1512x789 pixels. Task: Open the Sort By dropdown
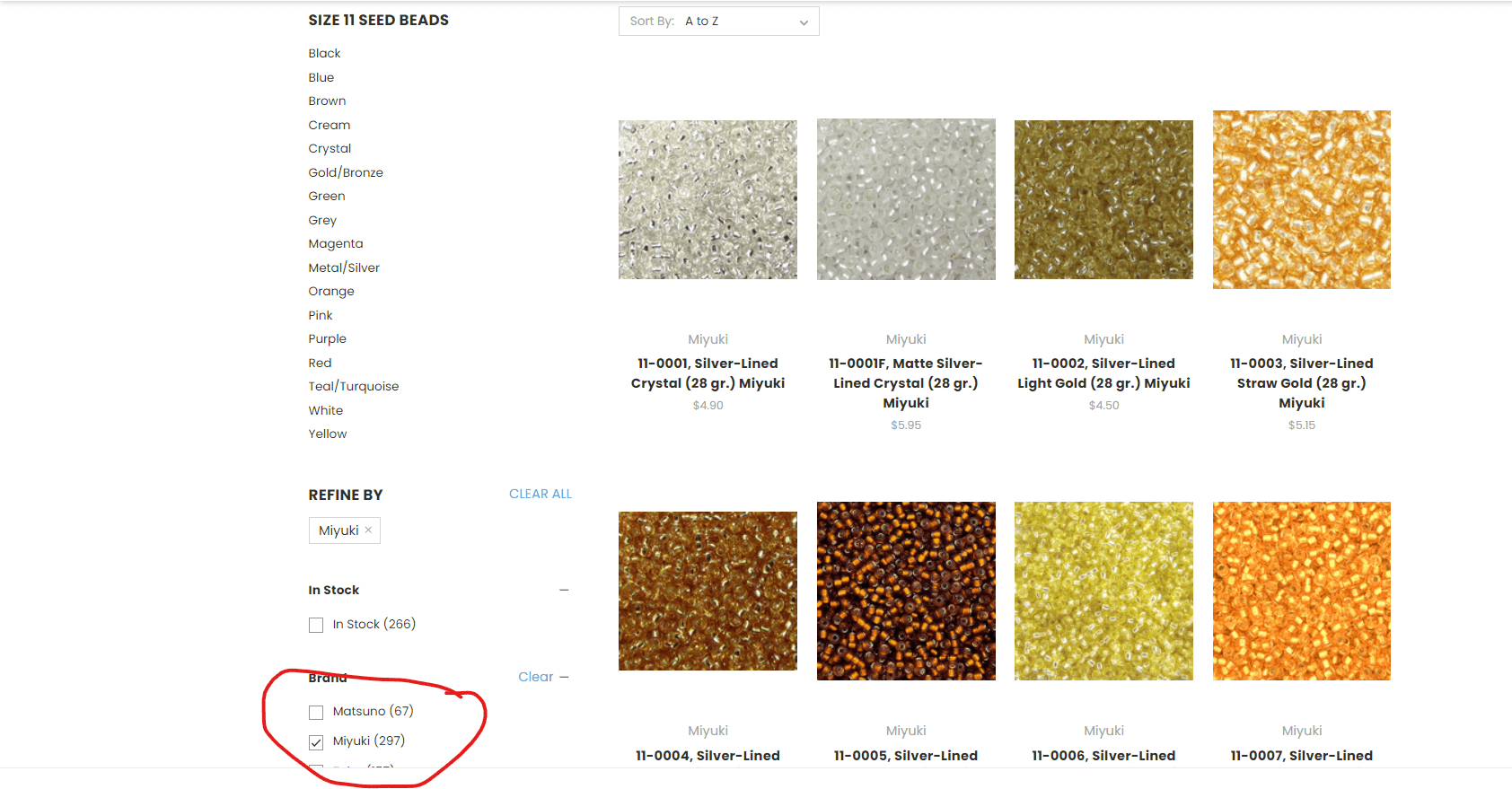point(718,22)
